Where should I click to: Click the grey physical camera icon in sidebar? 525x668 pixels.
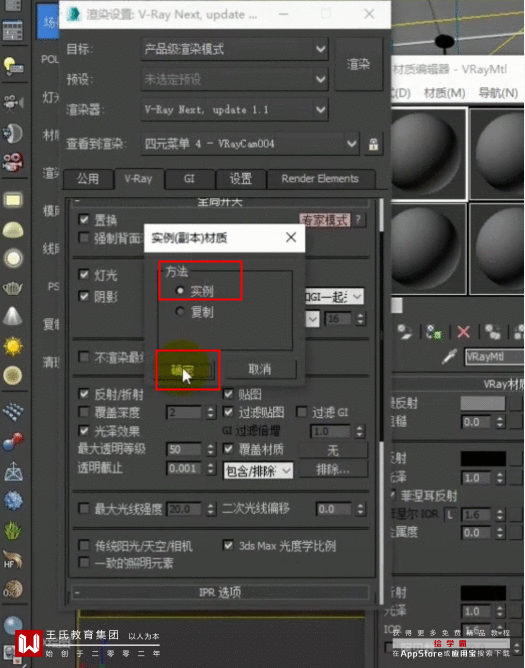click(x=13, y=103)
